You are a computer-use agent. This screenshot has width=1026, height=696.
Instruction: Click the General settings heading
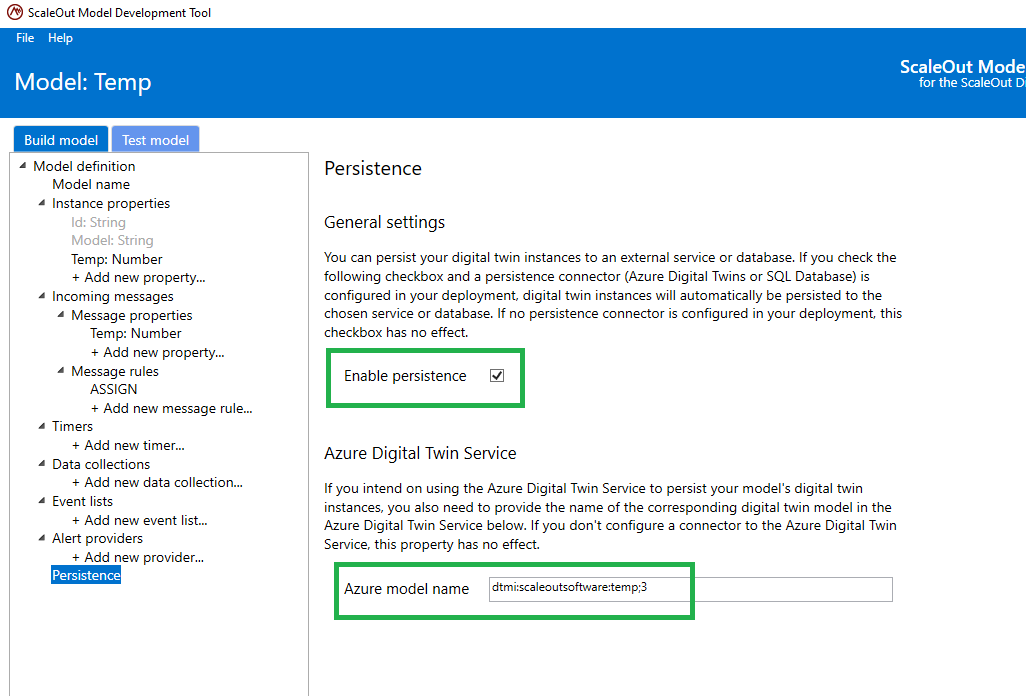tap(385, 222)
